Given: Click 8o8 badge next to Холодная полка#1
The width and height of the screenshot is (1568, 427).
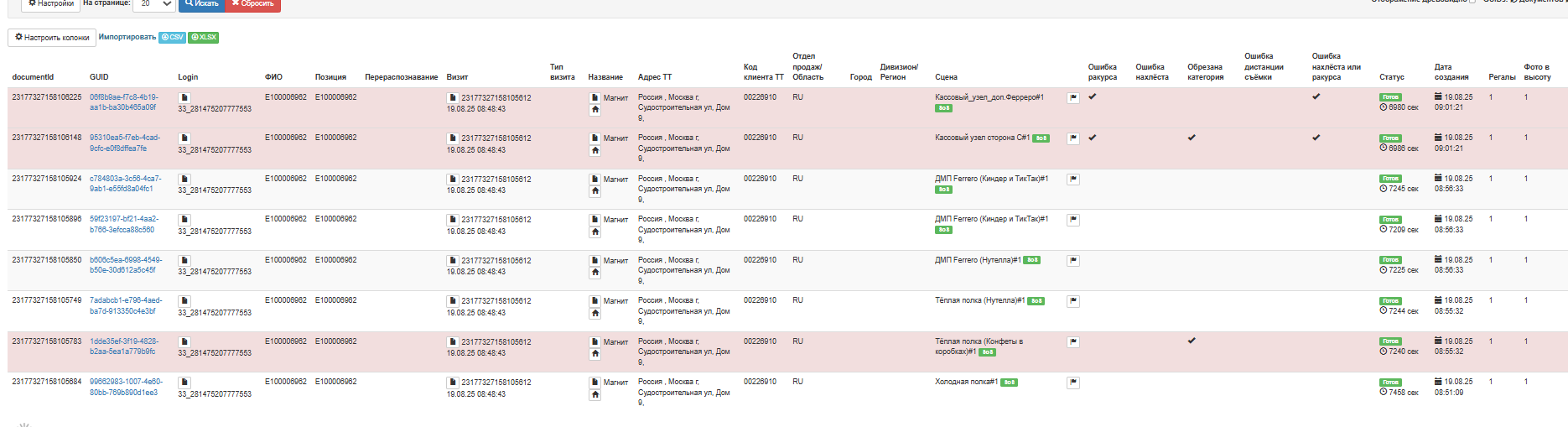Looking at the screenshot, I should [1009, 383].
